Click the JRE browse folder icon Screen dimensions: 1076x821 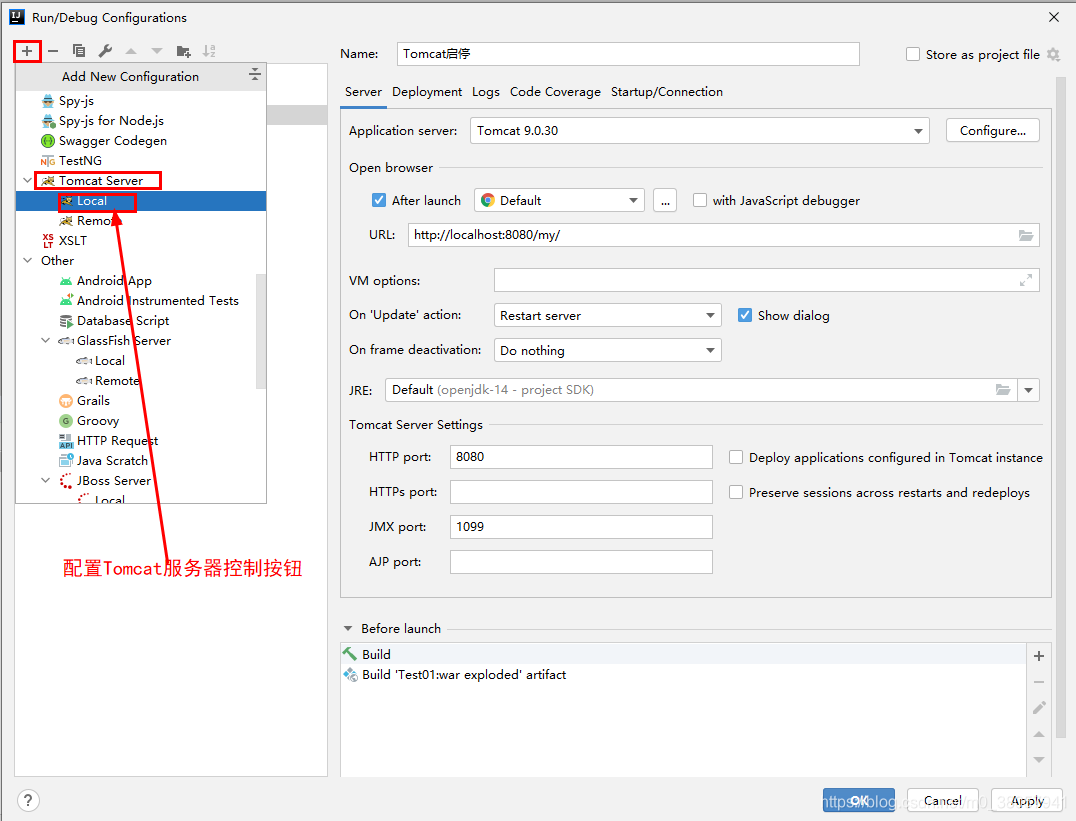click(1003, 390)
